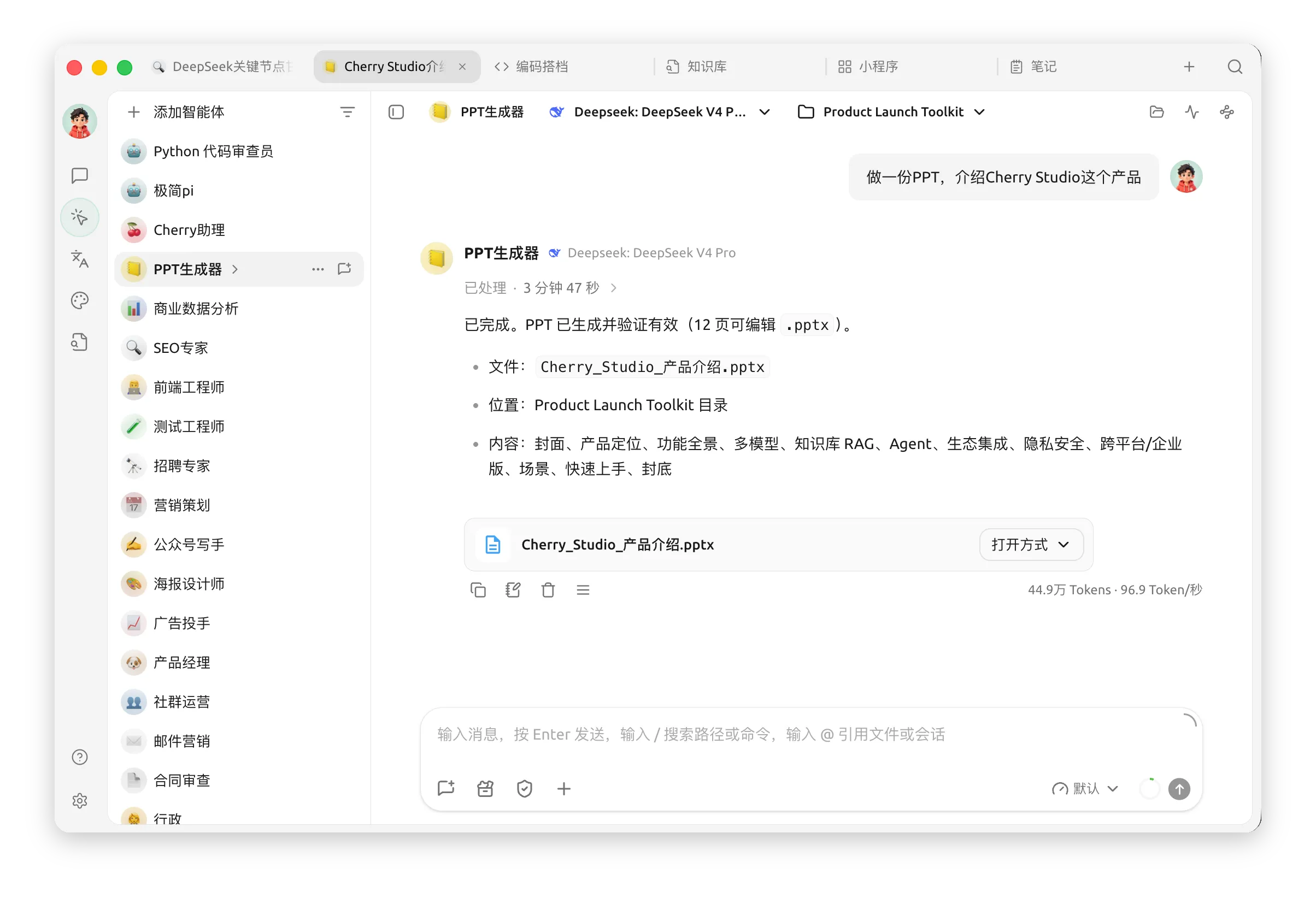Open the Product Launch Toolkit folder dropdown

coord(892,112)
